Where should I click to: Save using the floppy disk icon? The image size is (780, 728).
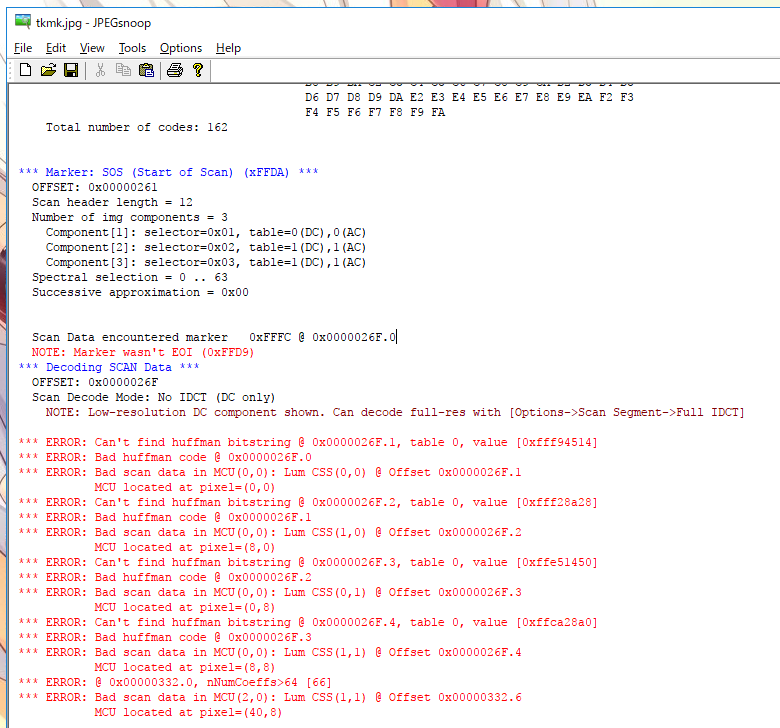click(x=71, y=70)
